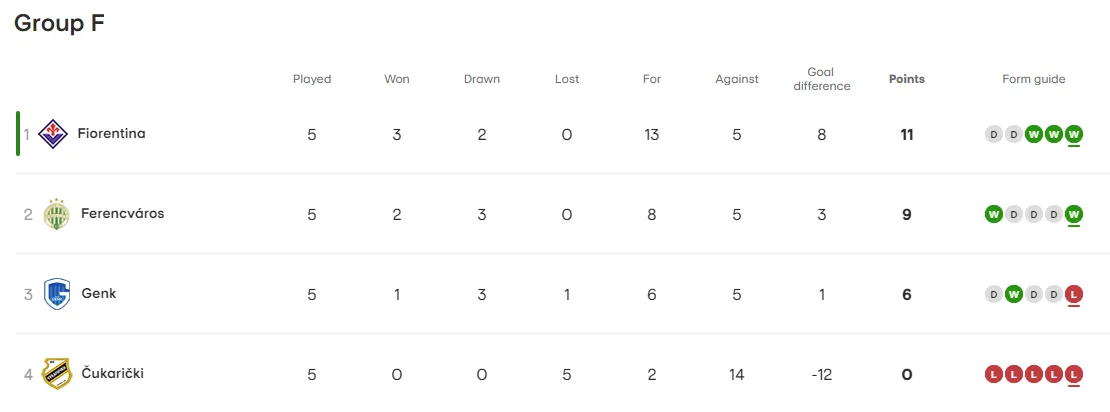
Task: Click the Group F heading
Action: tap(60, 24)
